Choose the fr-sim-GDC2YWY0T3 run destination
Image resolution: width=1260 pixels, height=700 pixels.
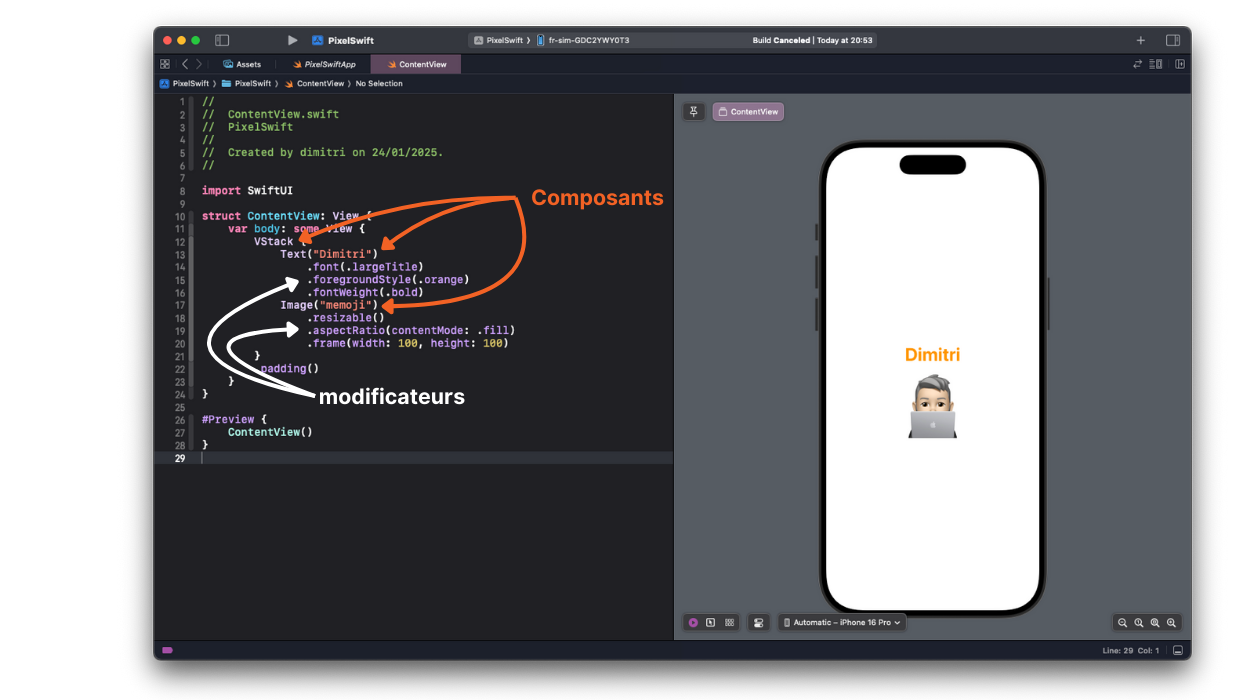(x=583, y=41)
